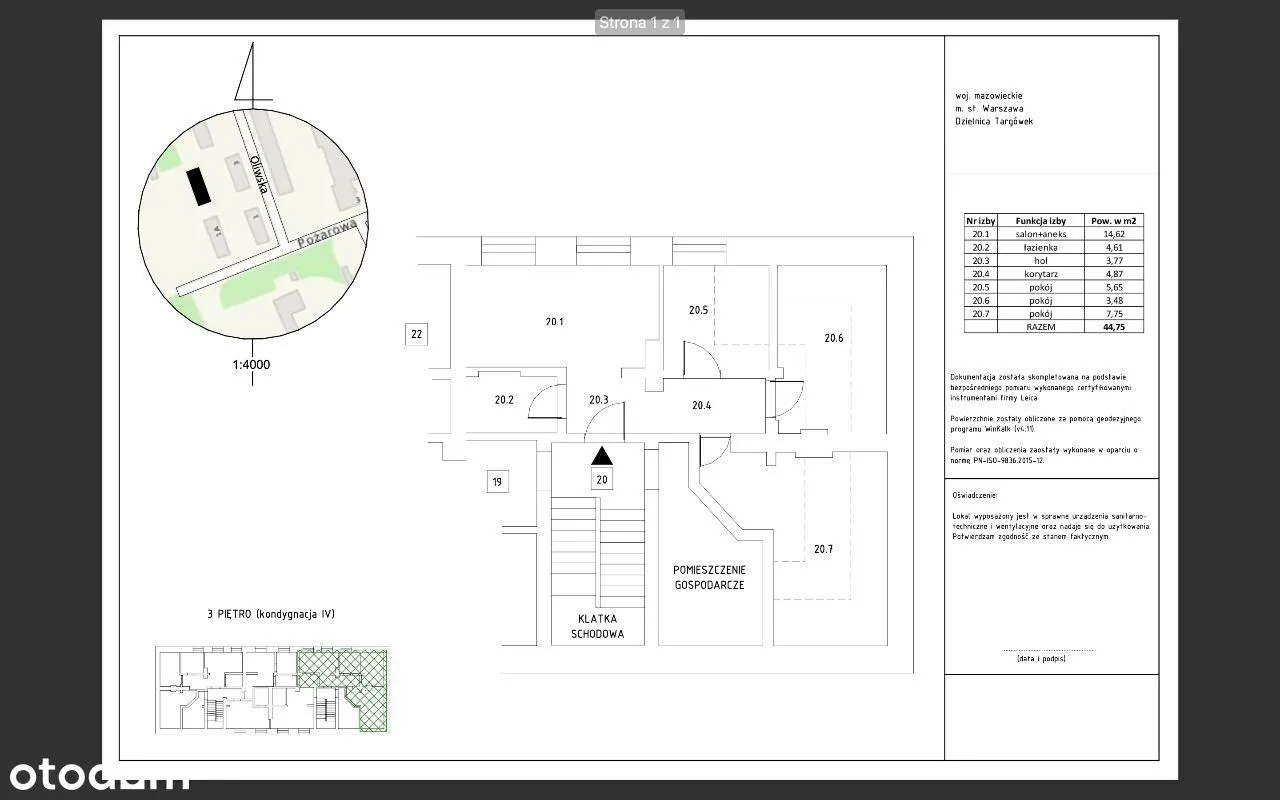The height and width of the screenshot is (800, 1280).
Task: Select 'm. st. Warszawa' text
Action: [x=989, y=109]
